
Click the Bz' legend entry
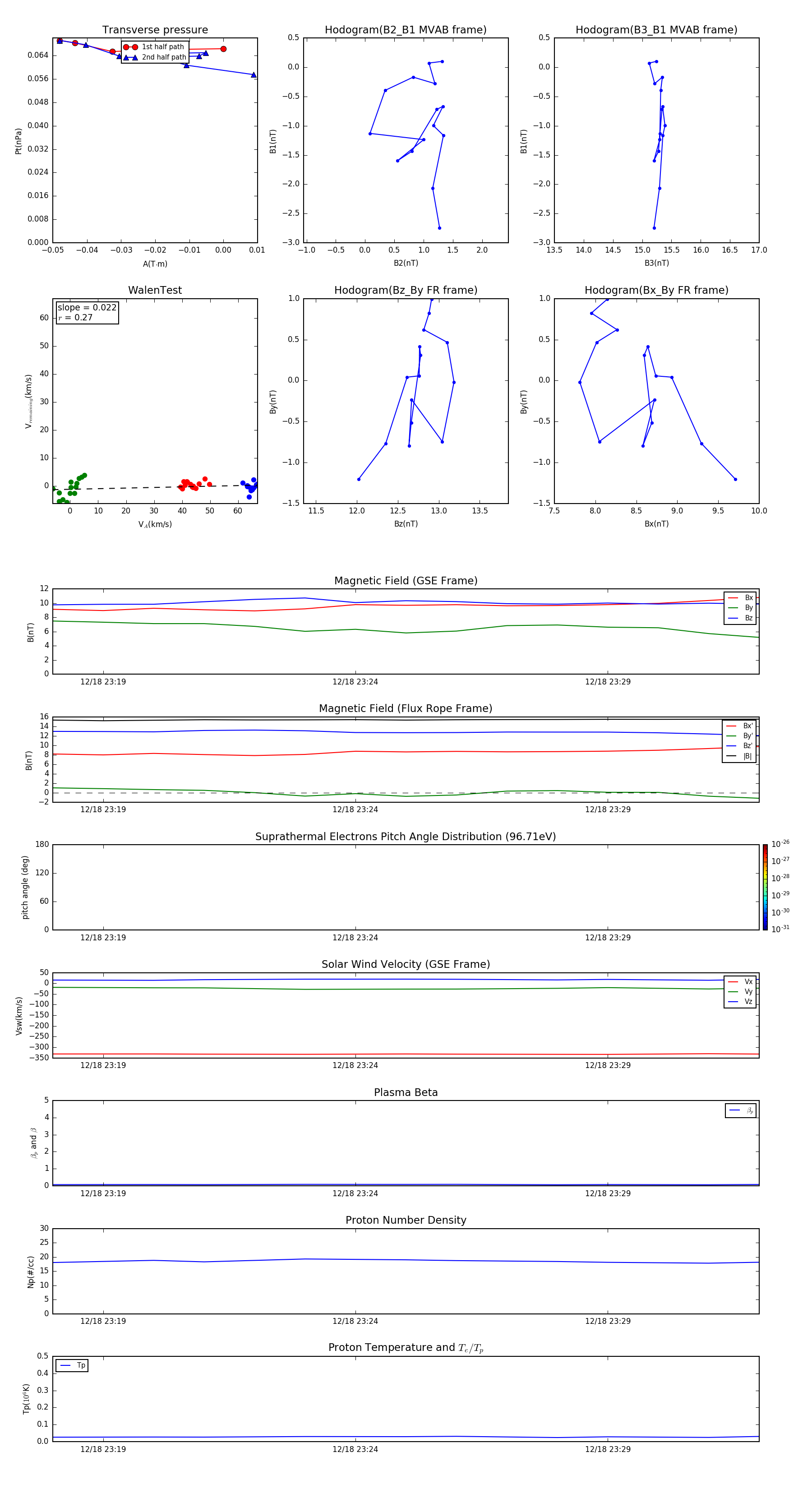(739, 746)
